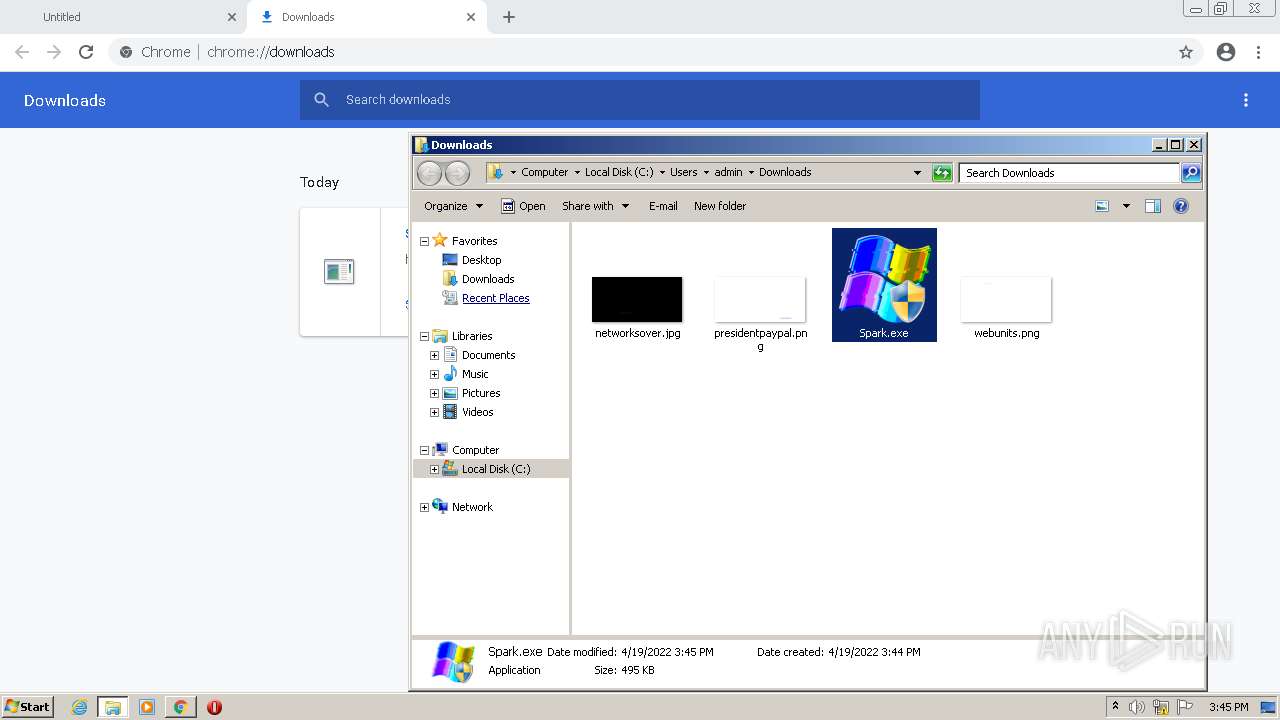This screenshot has width=1280, height=720.
Task: Go forward in Explorer window
Action: click(x=457, y=173)
